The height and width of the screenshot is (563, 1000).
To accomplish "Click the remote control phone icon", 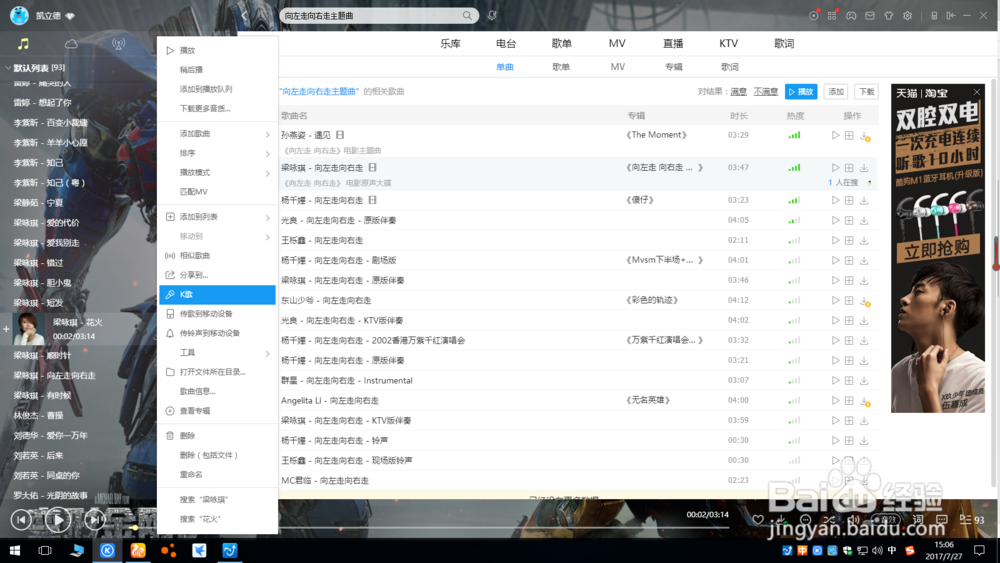I will click(934, 15).
